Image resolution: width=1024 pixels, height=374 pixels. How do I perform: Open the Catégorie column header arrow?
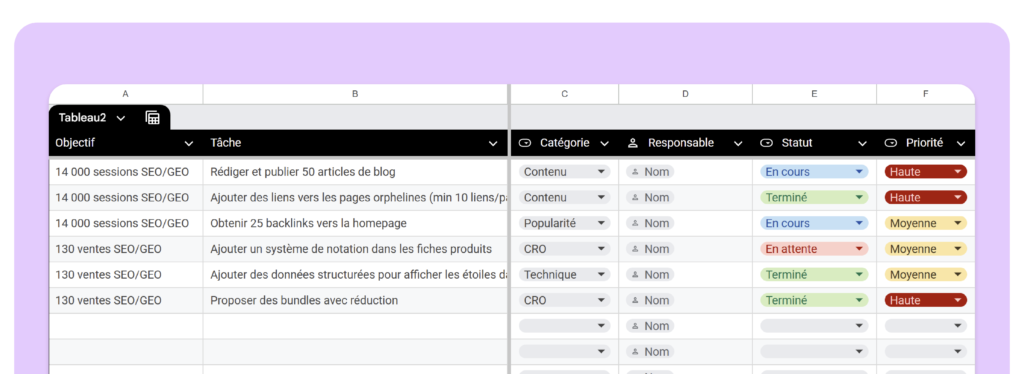tap(605, 144)
